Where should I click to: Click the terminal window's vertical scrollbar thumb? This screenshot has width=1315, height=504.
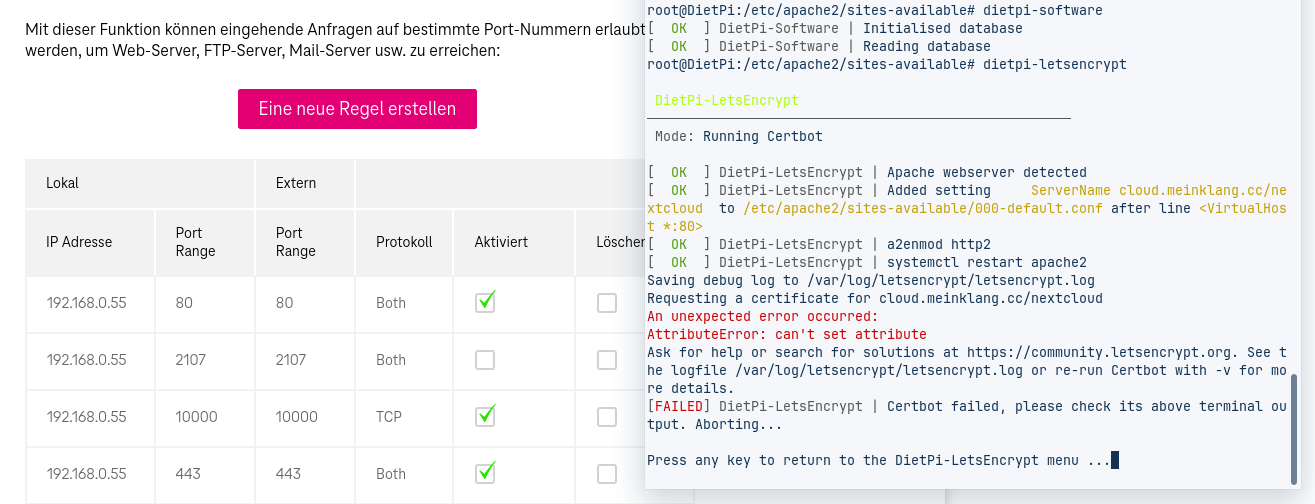coord(1294,427)
